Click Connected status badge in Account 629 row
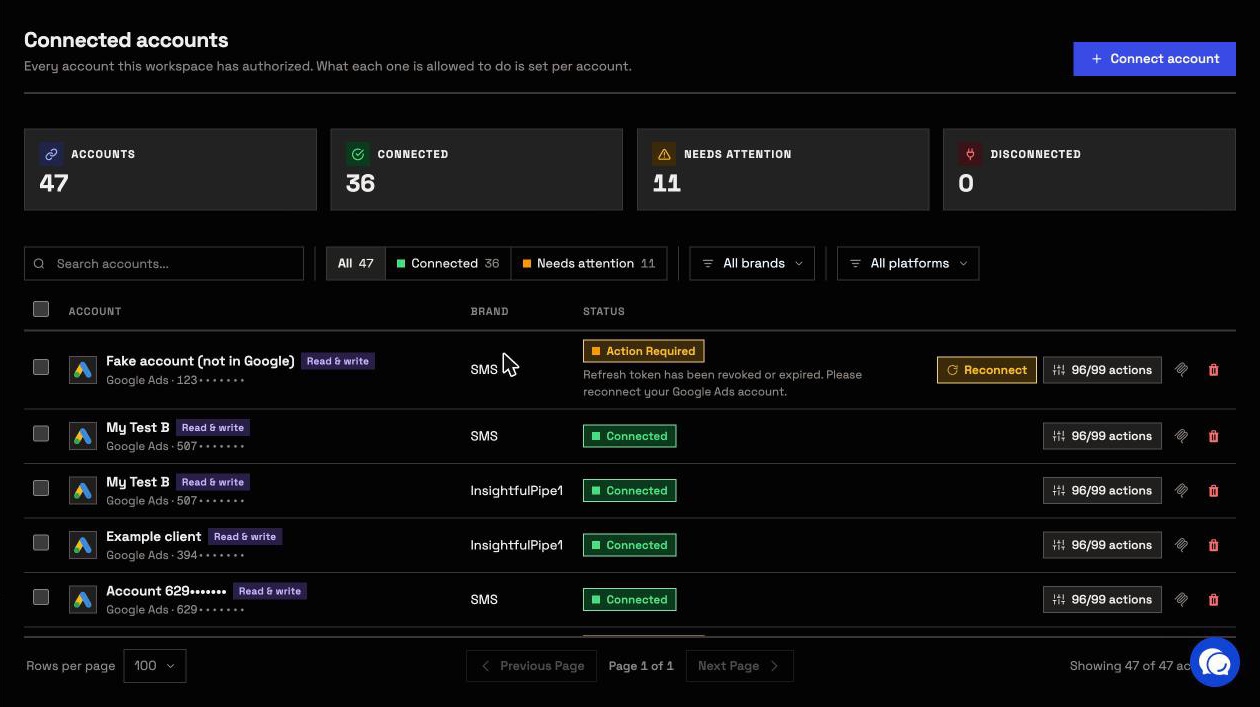 630,600
